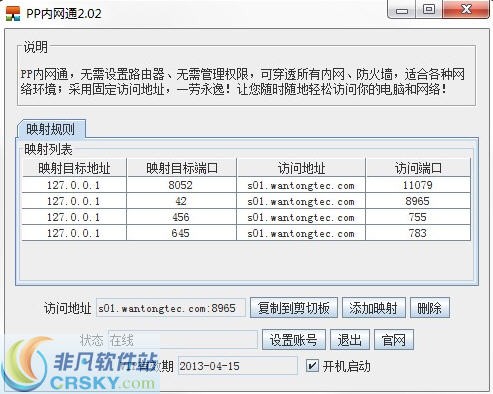Open the 官网 website button

click(x=394, y=340)
